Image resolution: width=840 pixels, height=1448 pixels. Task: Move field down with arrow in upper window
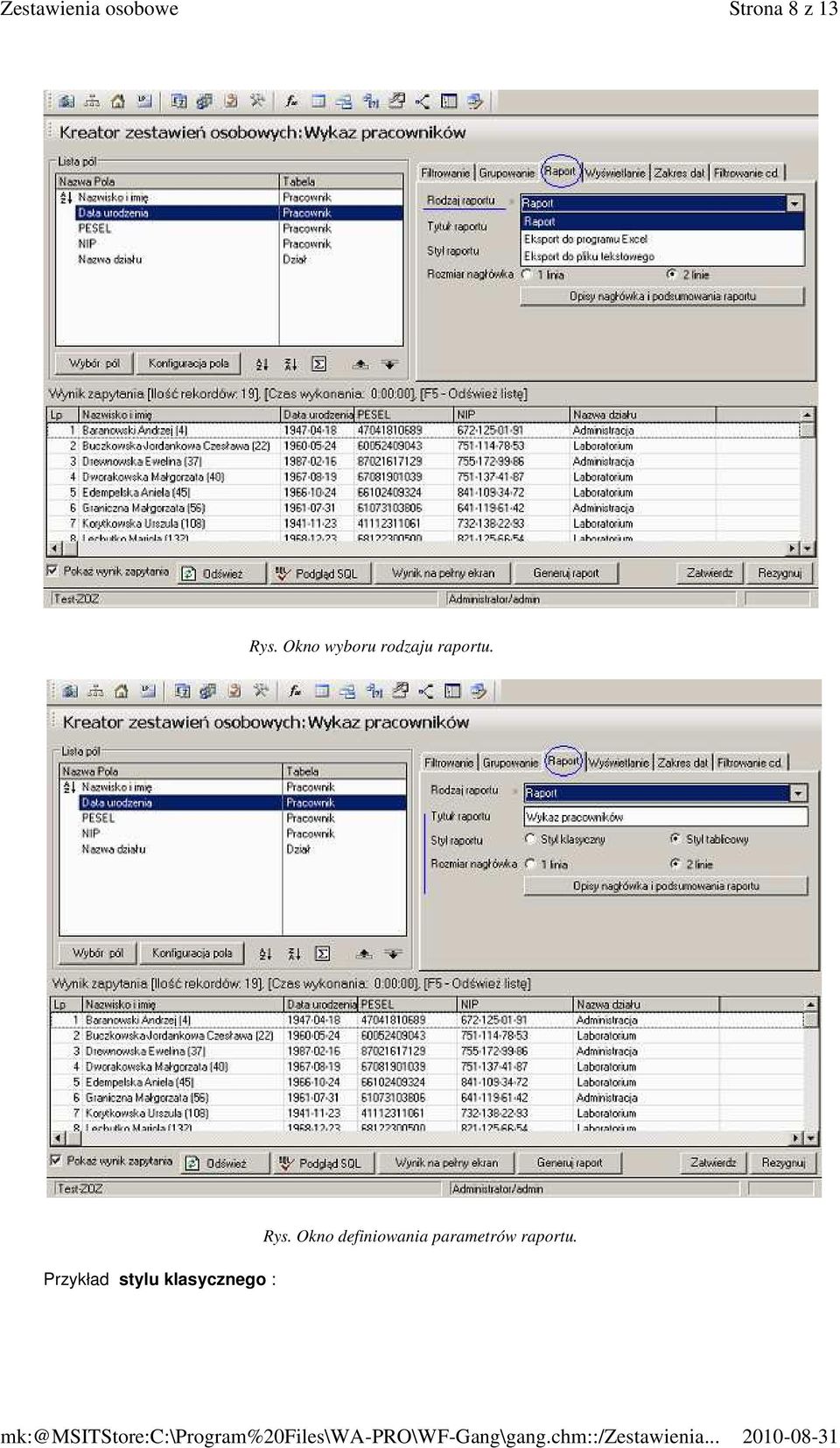point(389,364)
